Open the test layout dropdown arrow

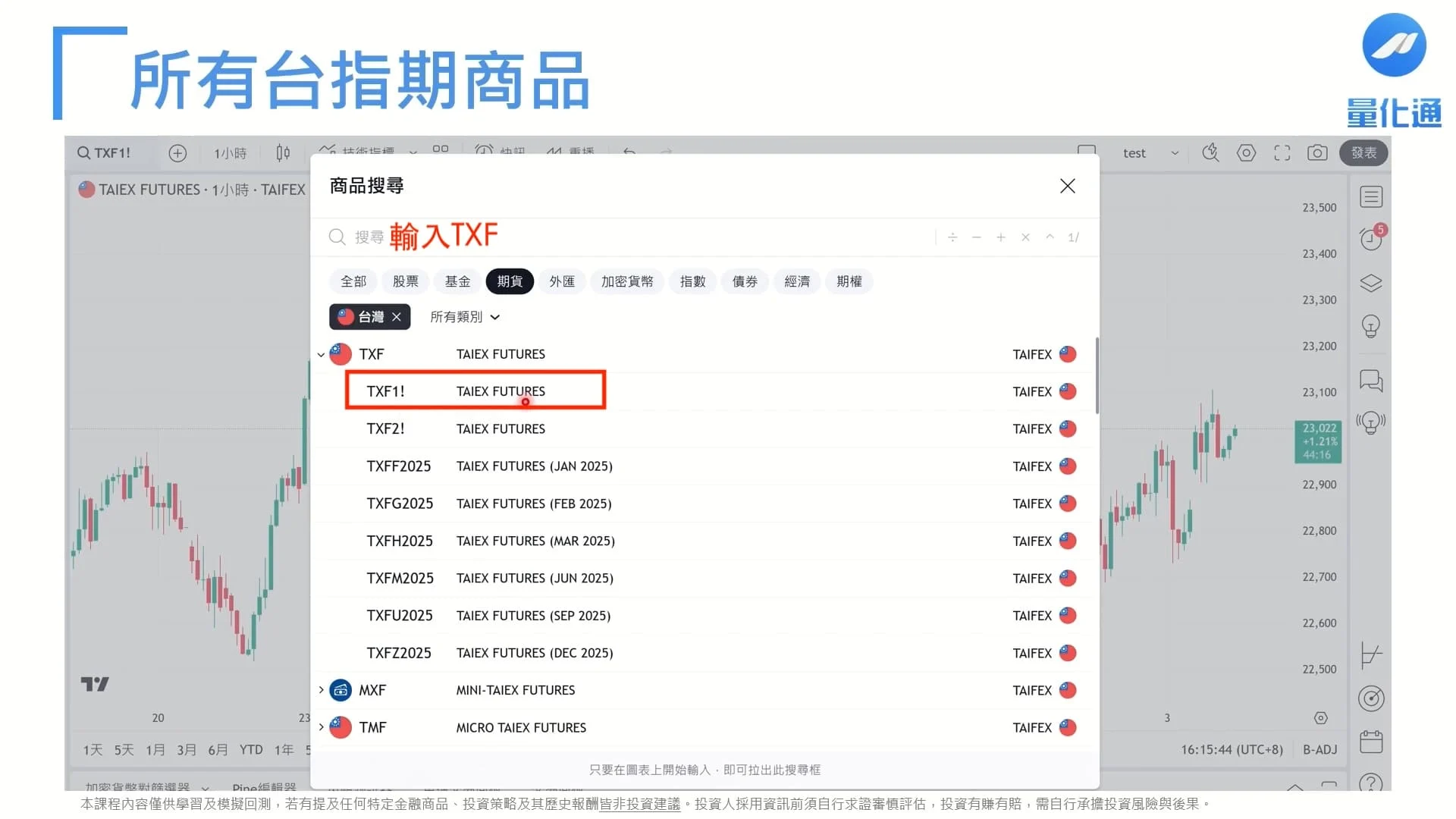[1175, 153]
